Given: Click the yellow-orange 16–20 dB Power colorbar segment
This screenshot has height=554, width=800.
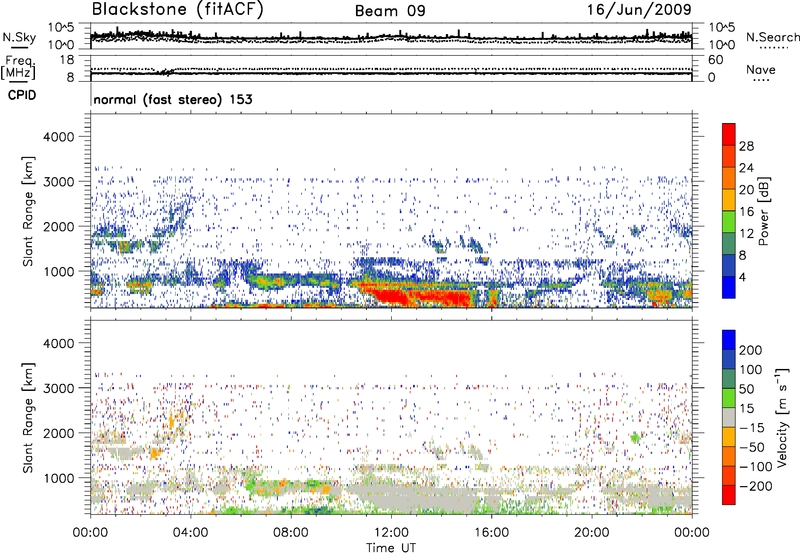Looking at the screenshot, I should click(729, 200).
